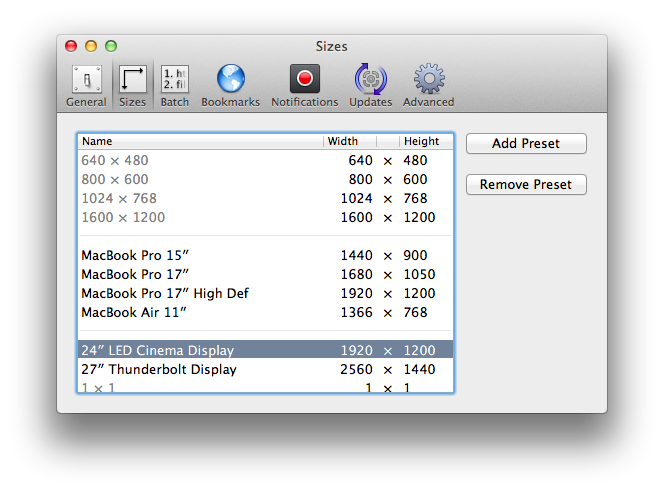Click the height value 600

coord(415,180)
